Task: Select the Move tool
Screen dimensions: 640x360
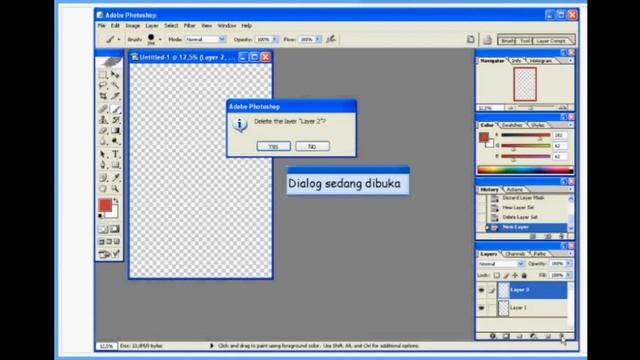Action: click(x=116, y=75)
